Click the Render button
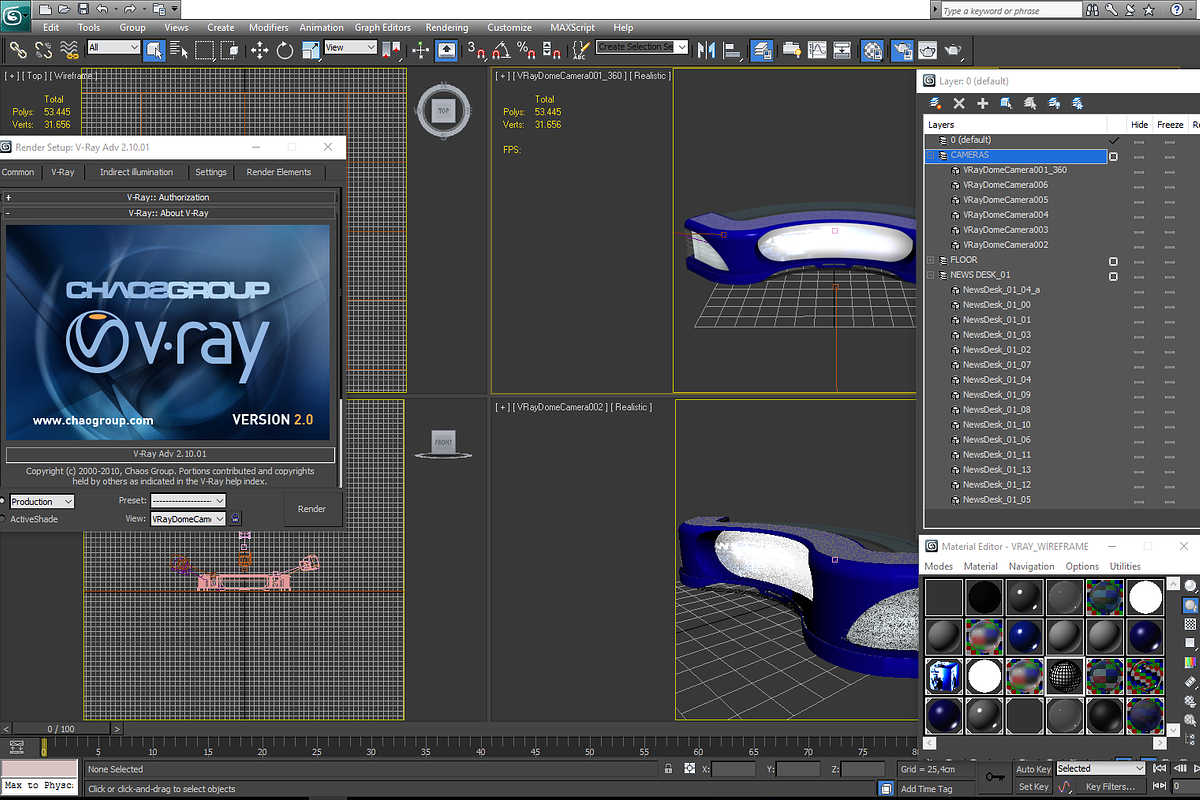The height and width of the screenshot is (800, 1200). pyautogui.click(x=312, y=509)
